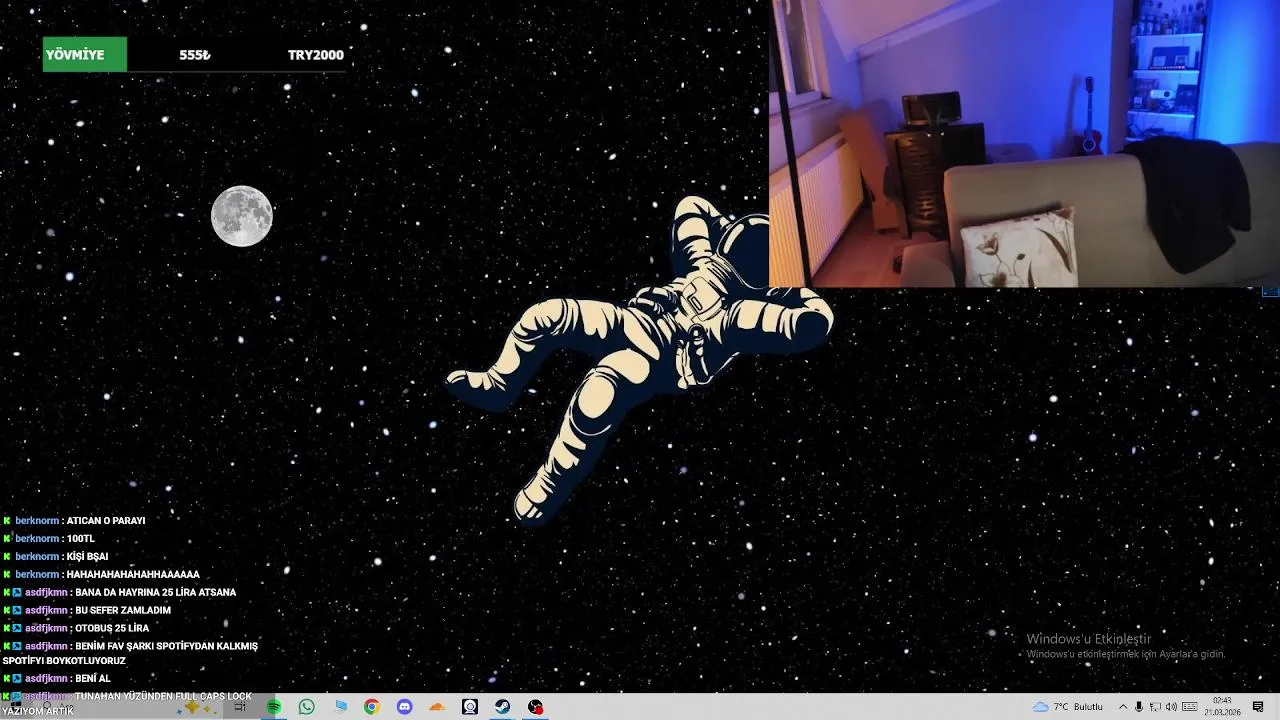Click the TRY2000 goal target
Viewport: 1280px width, 720px height.
[316, 55]
